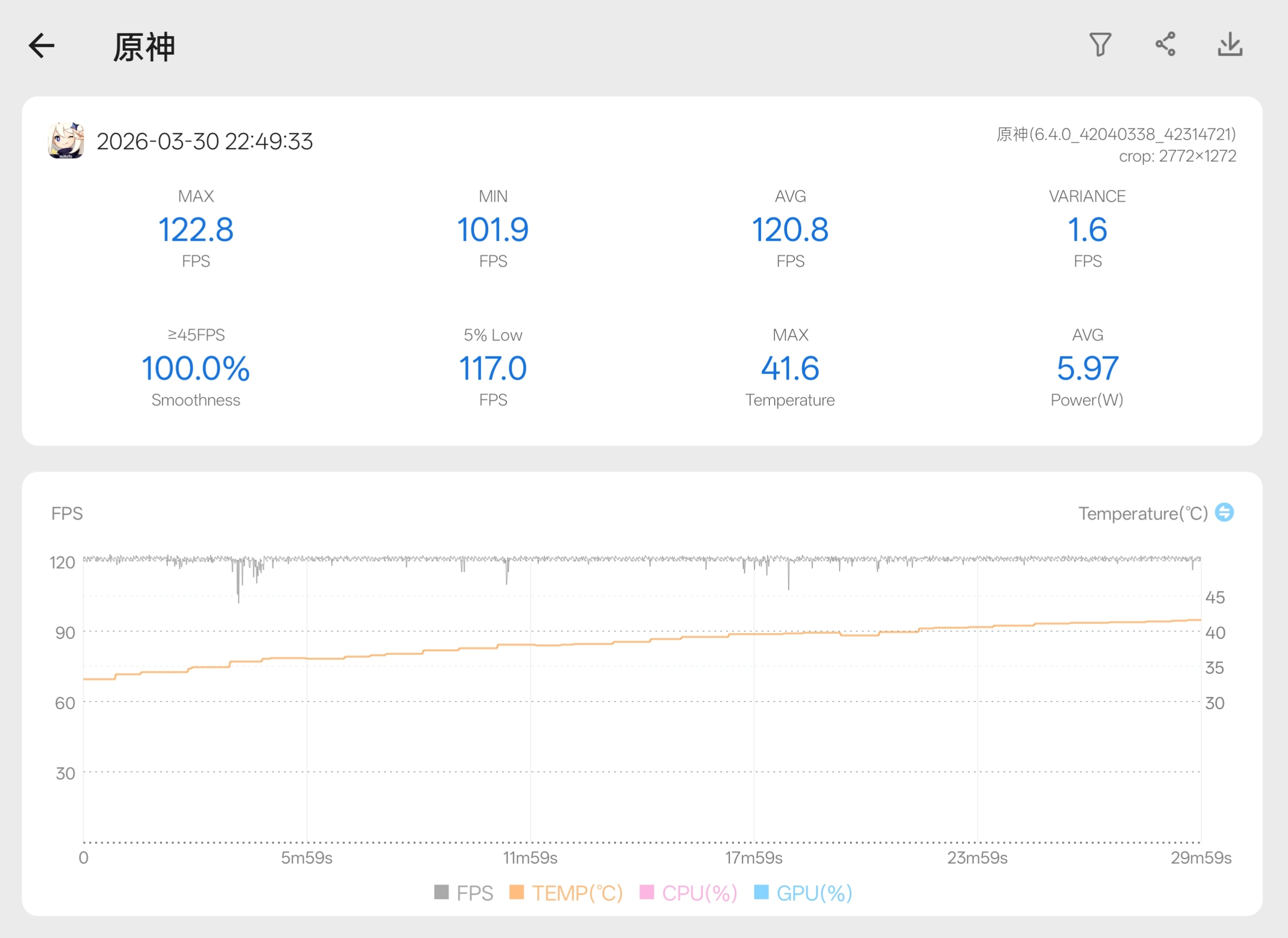This screenshot has height=938, width=1288.
Task: Click the 2026-03-30 22:49:33 session timestamp
Action: point(205,142)
